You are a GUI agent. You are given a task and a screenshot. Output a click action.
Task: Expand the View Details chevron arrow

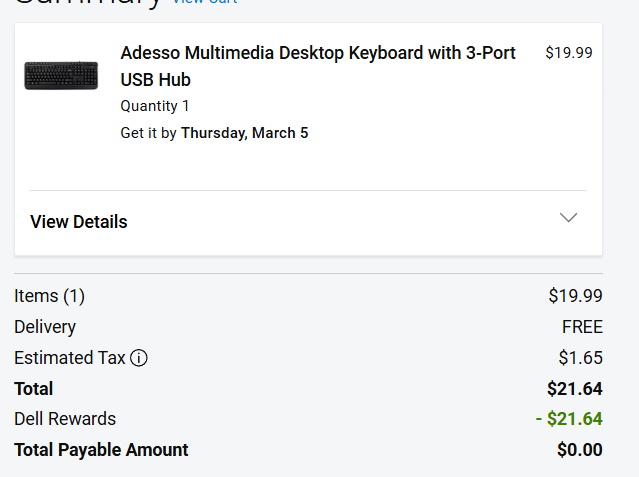568,218
